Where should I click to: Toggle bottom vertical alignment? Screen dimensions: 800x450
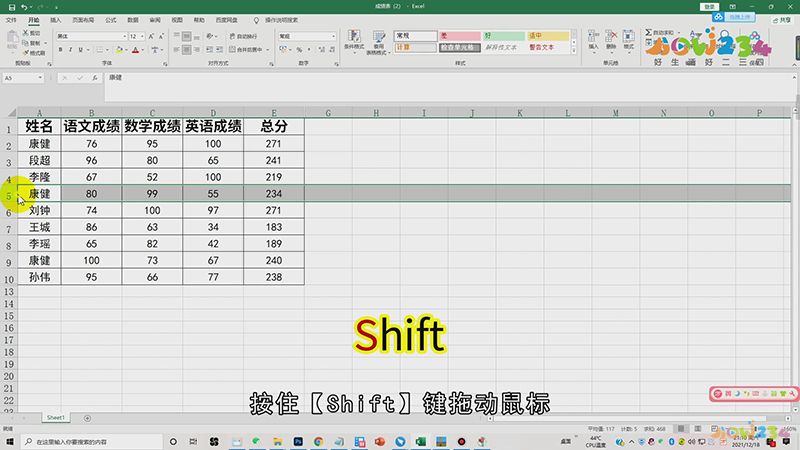click(x=197, y=36)
